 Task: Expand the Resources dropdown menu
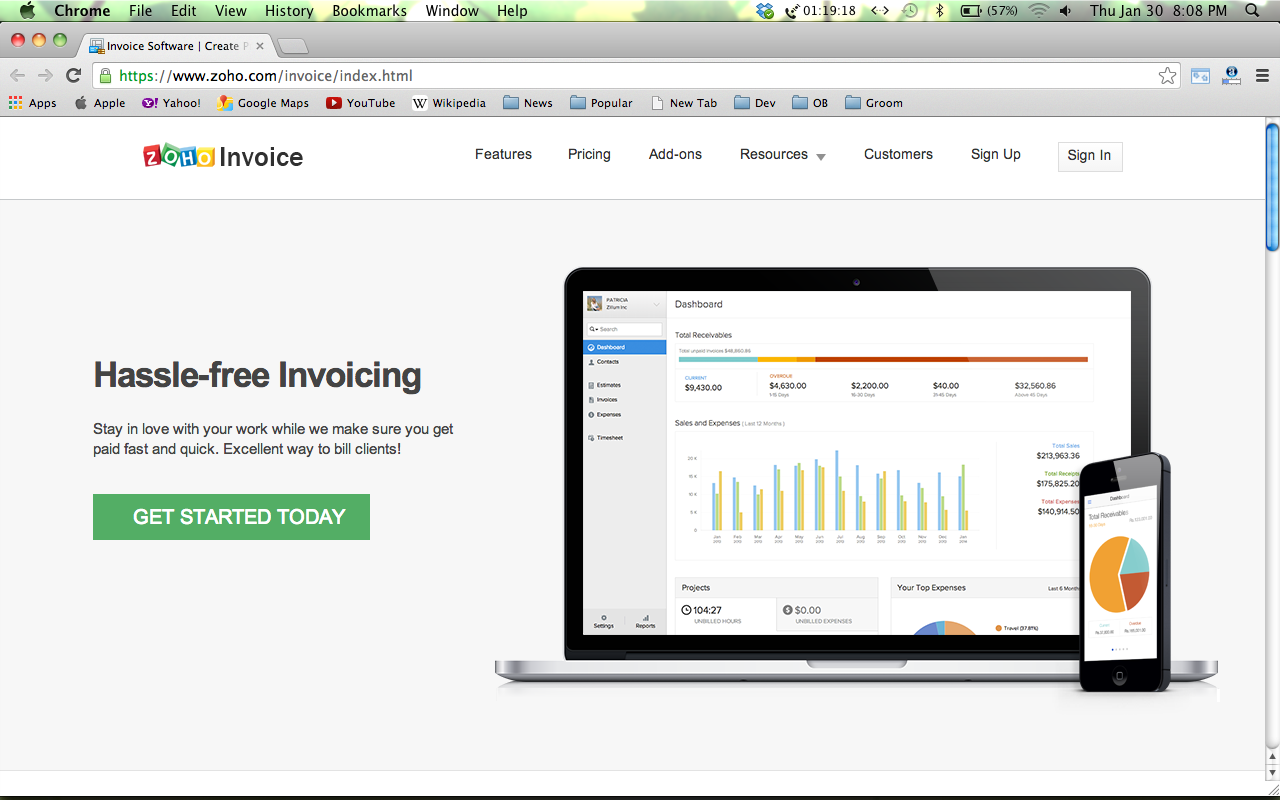tap(782, 155)
